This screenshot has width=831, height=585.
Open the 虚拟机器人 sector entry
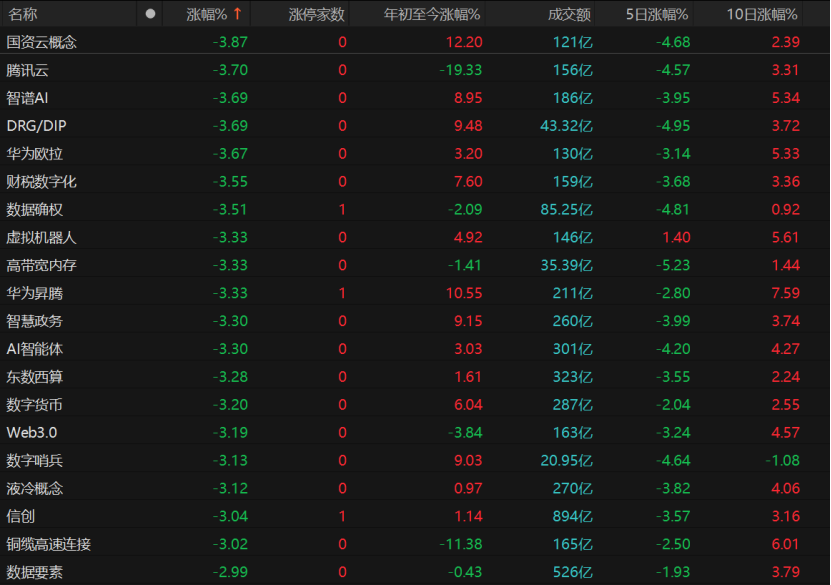[41, 238]
